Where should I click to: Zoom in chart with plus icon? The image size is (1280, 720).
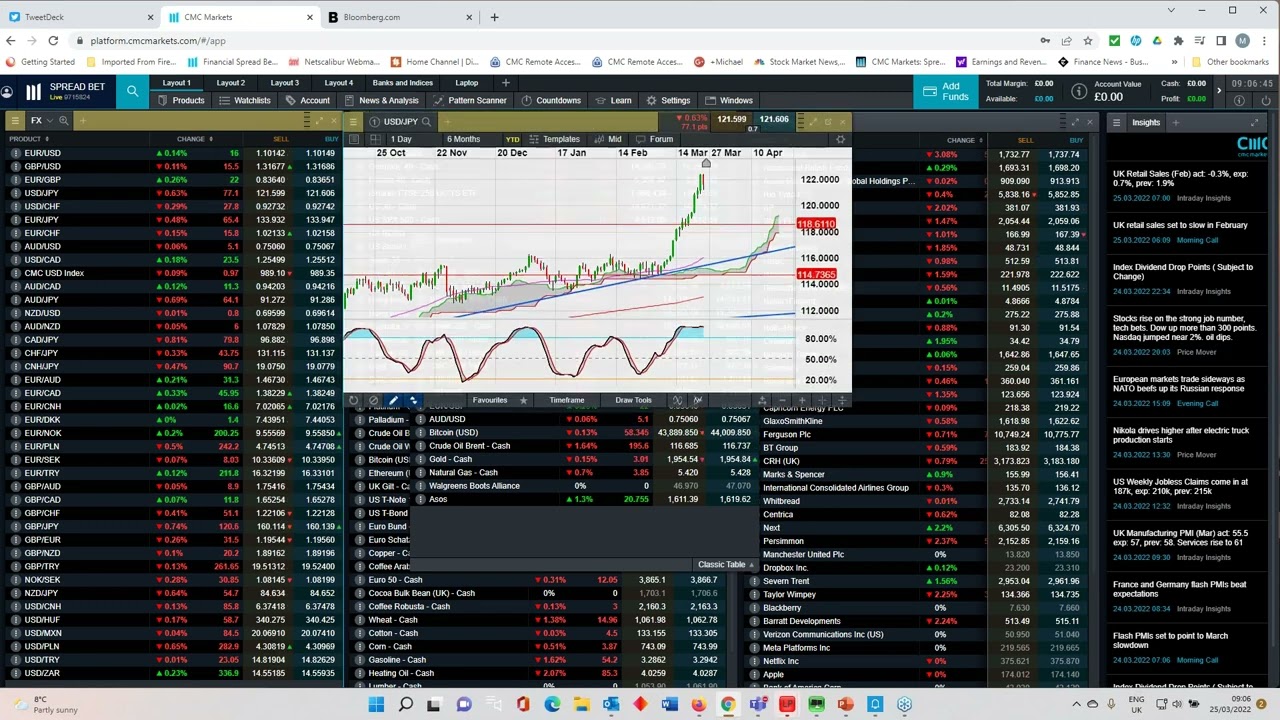coord(801,400)
